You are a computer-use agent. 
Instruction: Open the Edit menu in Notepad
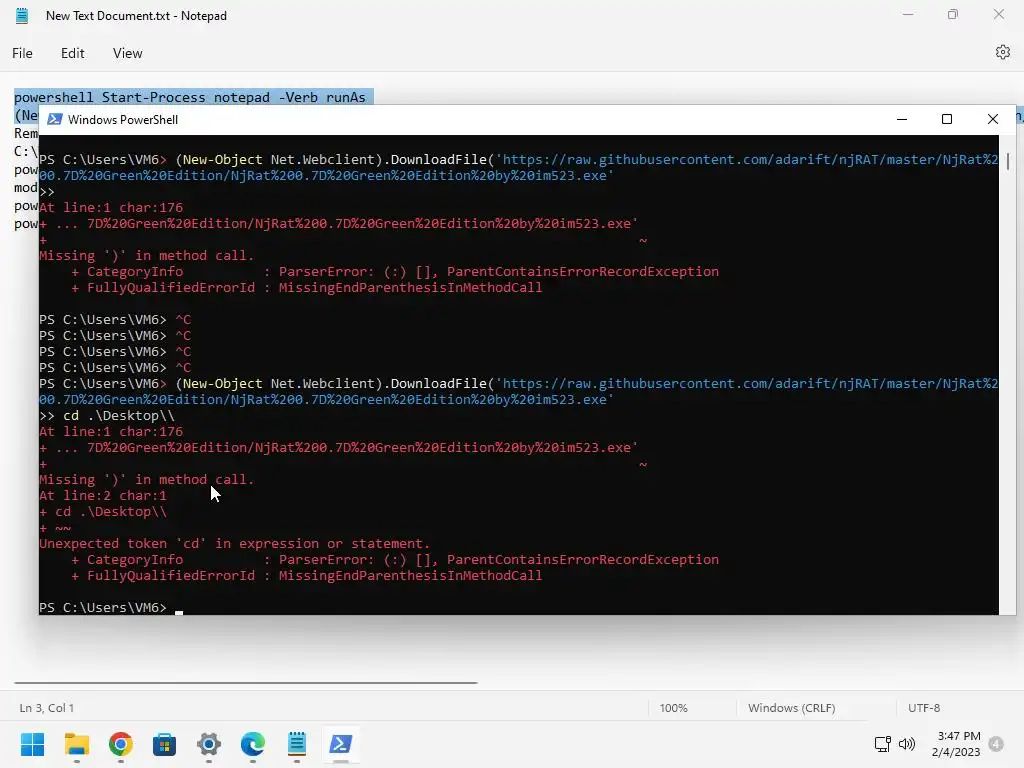tap(72, 53)
